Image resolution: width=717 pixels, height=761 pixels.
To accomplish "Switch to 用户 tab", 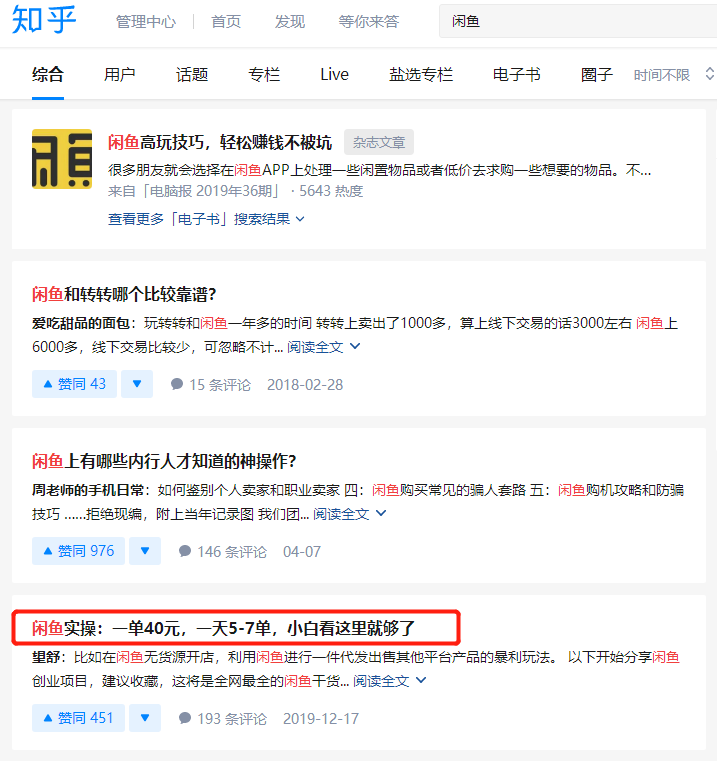I will pos(119,75).
